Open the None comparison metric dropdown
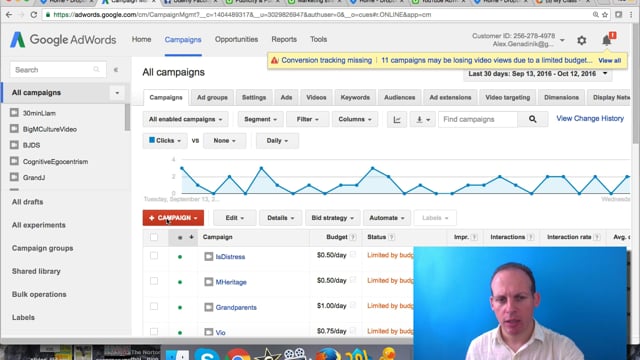Screen dimensions: 640x360 tap(224, 140)
